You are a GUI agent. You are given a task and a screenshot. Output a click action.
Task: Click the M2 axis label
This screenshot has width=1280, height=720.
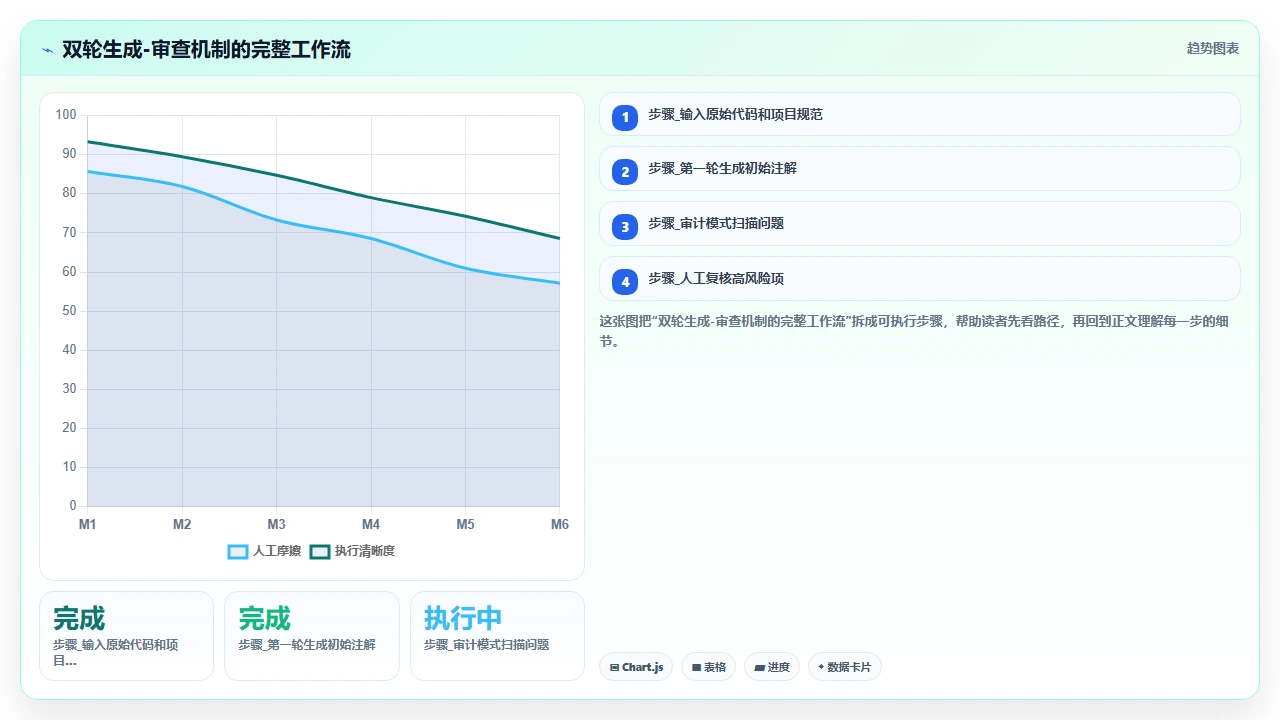coord(182,525)
